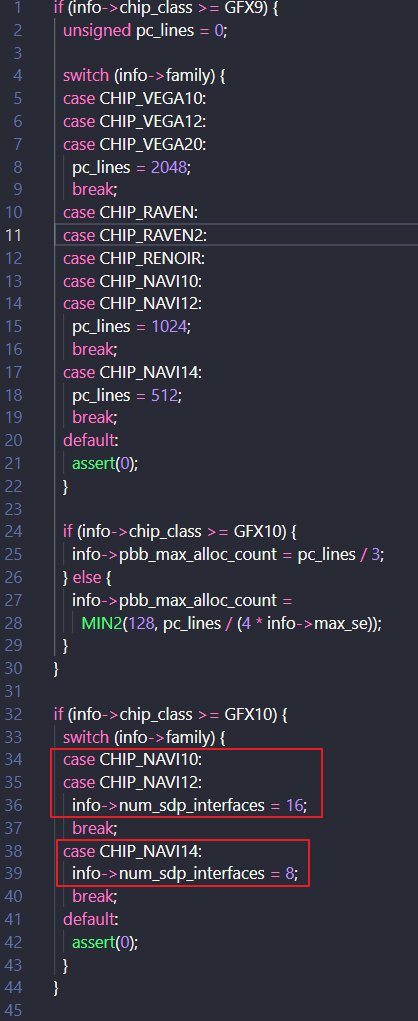This screenshot has width=418, height=1021.
Task: Click the else keyword on line 26
Action: click(x=84, y=578)
